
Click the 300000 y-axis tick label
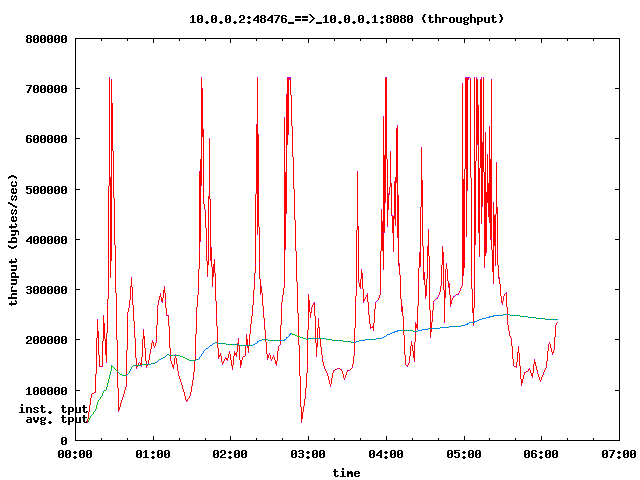(47, 290)
